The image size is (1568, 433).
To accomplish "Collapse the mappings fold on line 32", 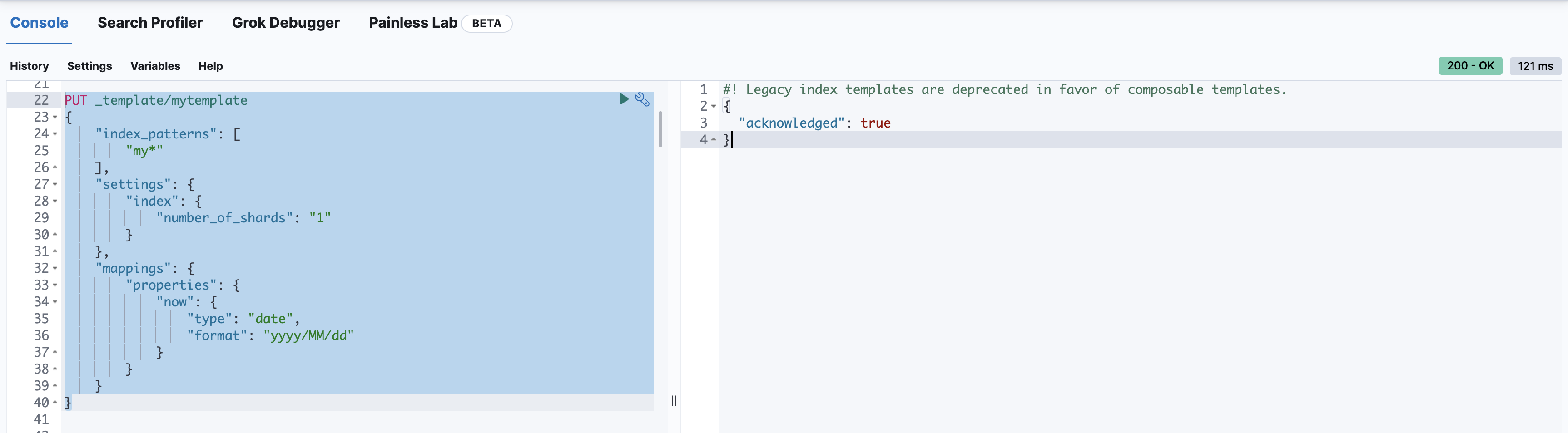I will coord(55,268).
